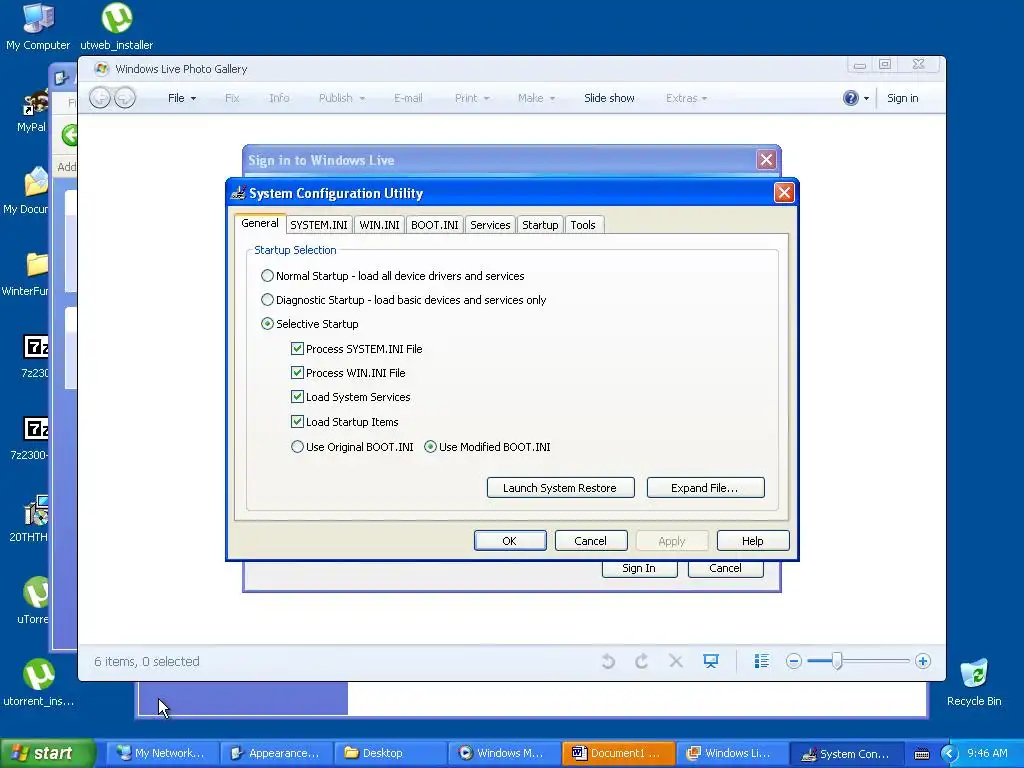Open the Extras dropdown in Photo Gallery
This screenshot has width=1024, height=768.
tap(686, 98)
